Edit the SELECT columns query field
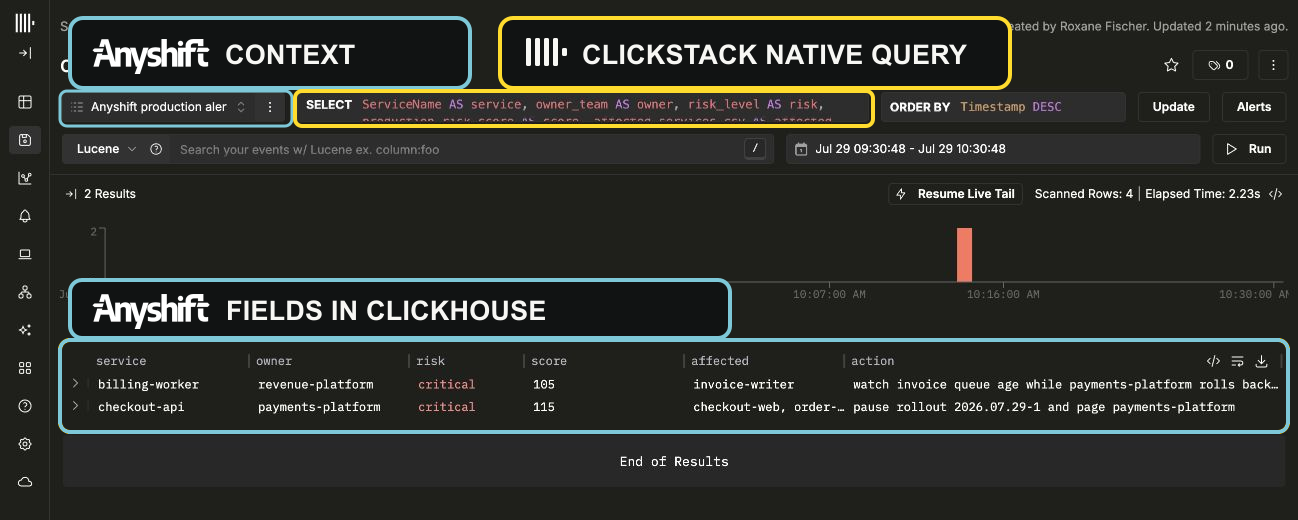This screenshot has height=520, width=1298. 585,108
